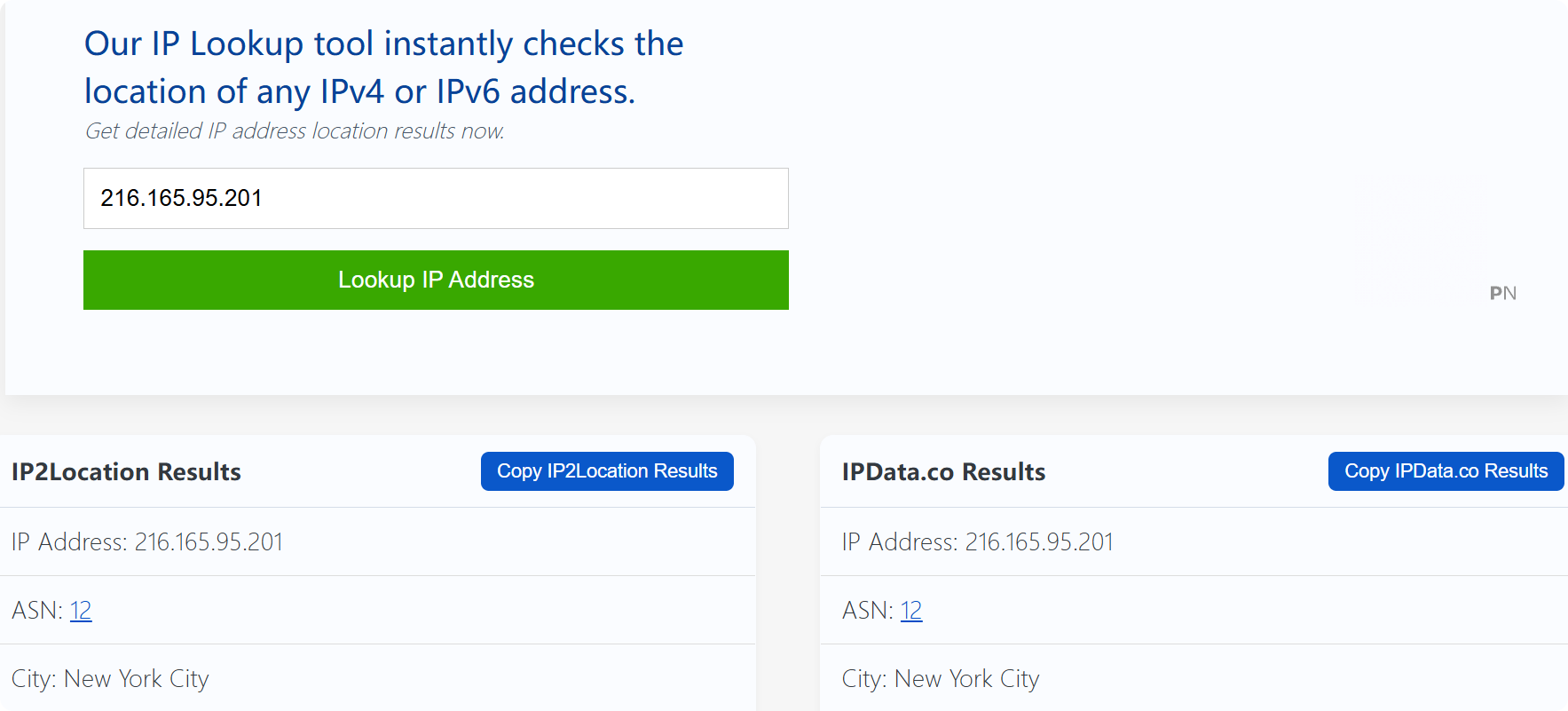The height and width of the screenshot is (711, 1568).
Task: Click New York City text in IPData.co panel
Action: click(x=966, y=679)
